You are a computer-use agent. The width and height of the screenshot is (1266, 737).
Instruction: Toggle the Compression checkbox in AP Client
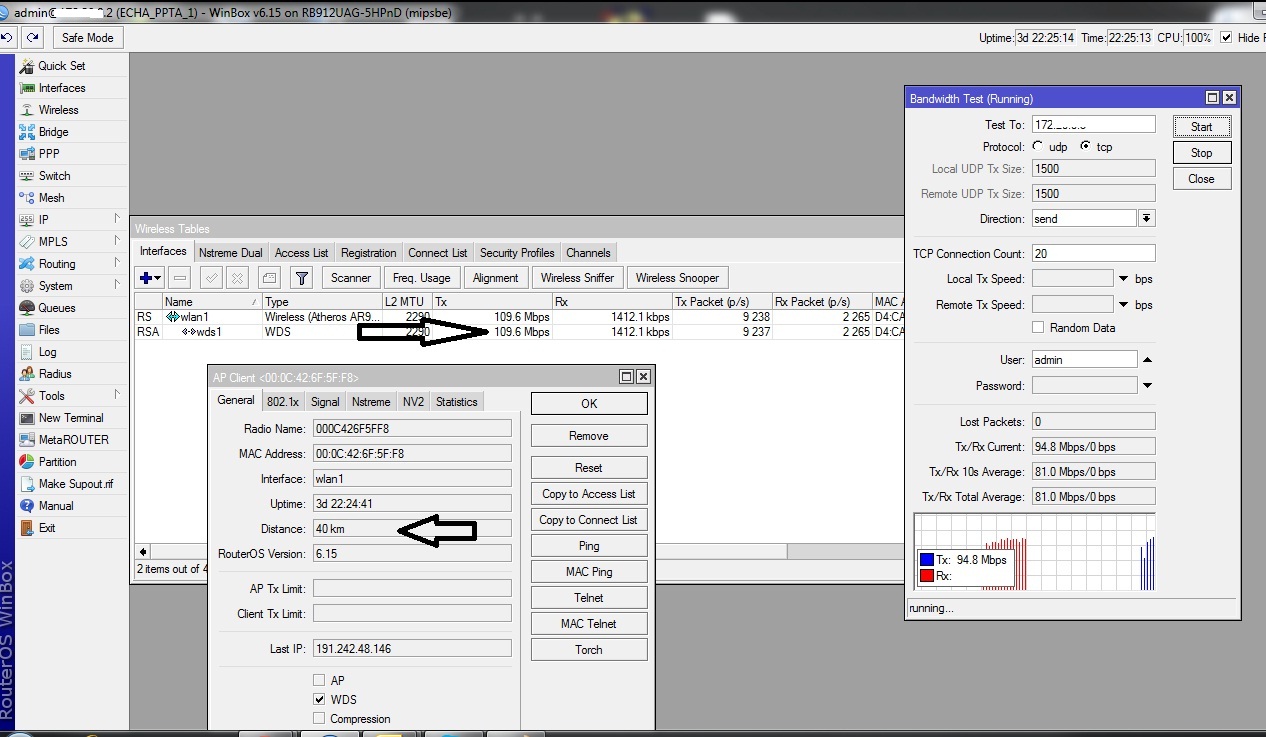click(x=319, y=719)
